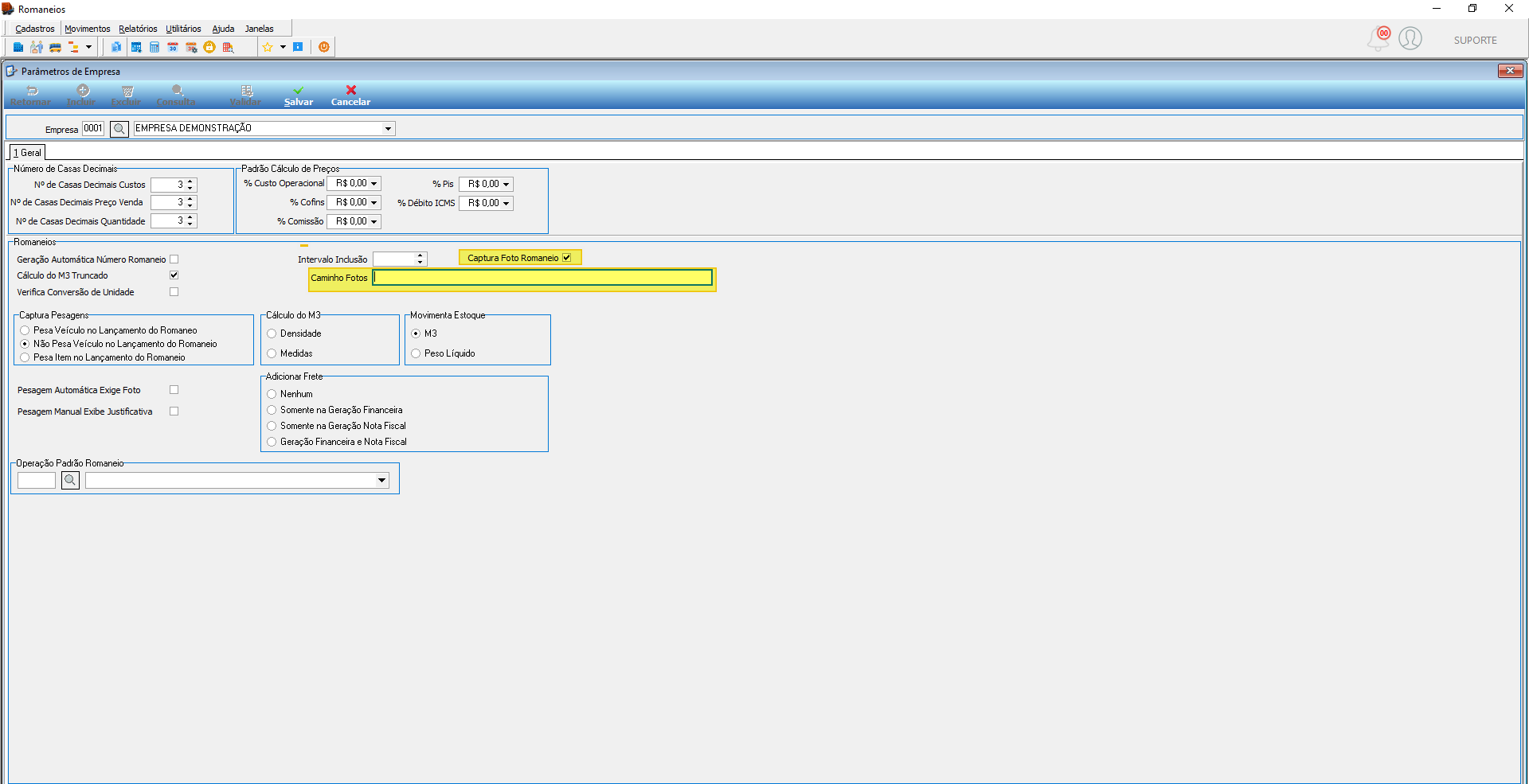Select Medidas for Cálculo do M3

(x=272, y=353)
